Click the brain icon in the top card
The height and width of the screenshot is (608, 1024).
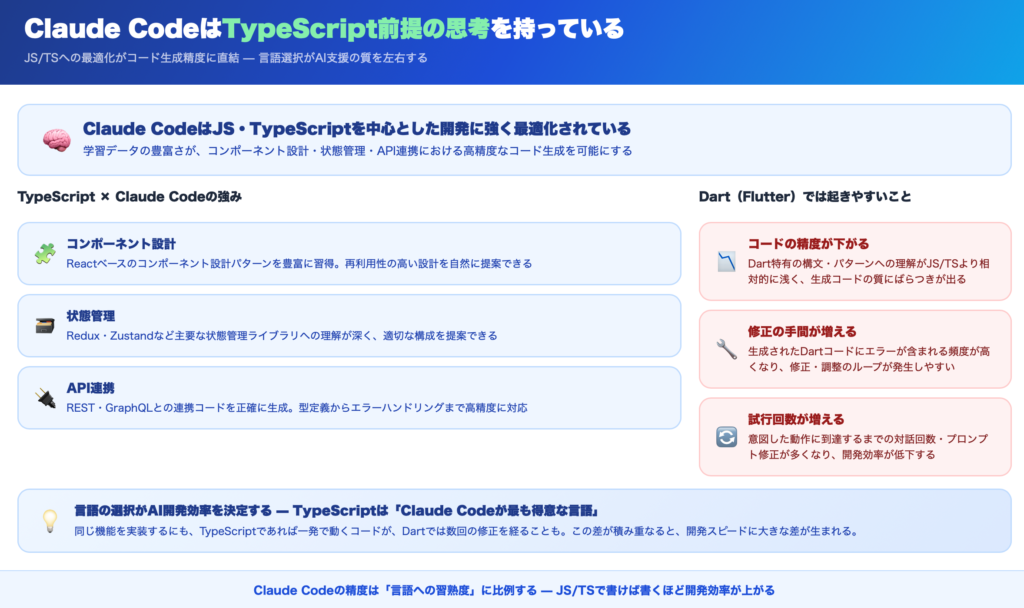click(x=55, y=140)
